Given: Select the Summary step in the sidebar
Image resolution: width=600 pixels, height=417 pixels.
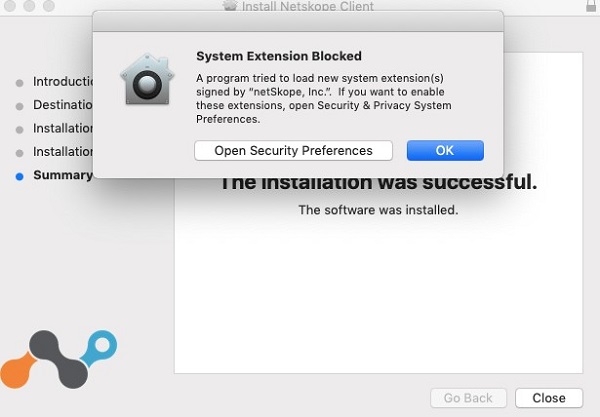Looking at the screenshot, I should pos(62,176).
